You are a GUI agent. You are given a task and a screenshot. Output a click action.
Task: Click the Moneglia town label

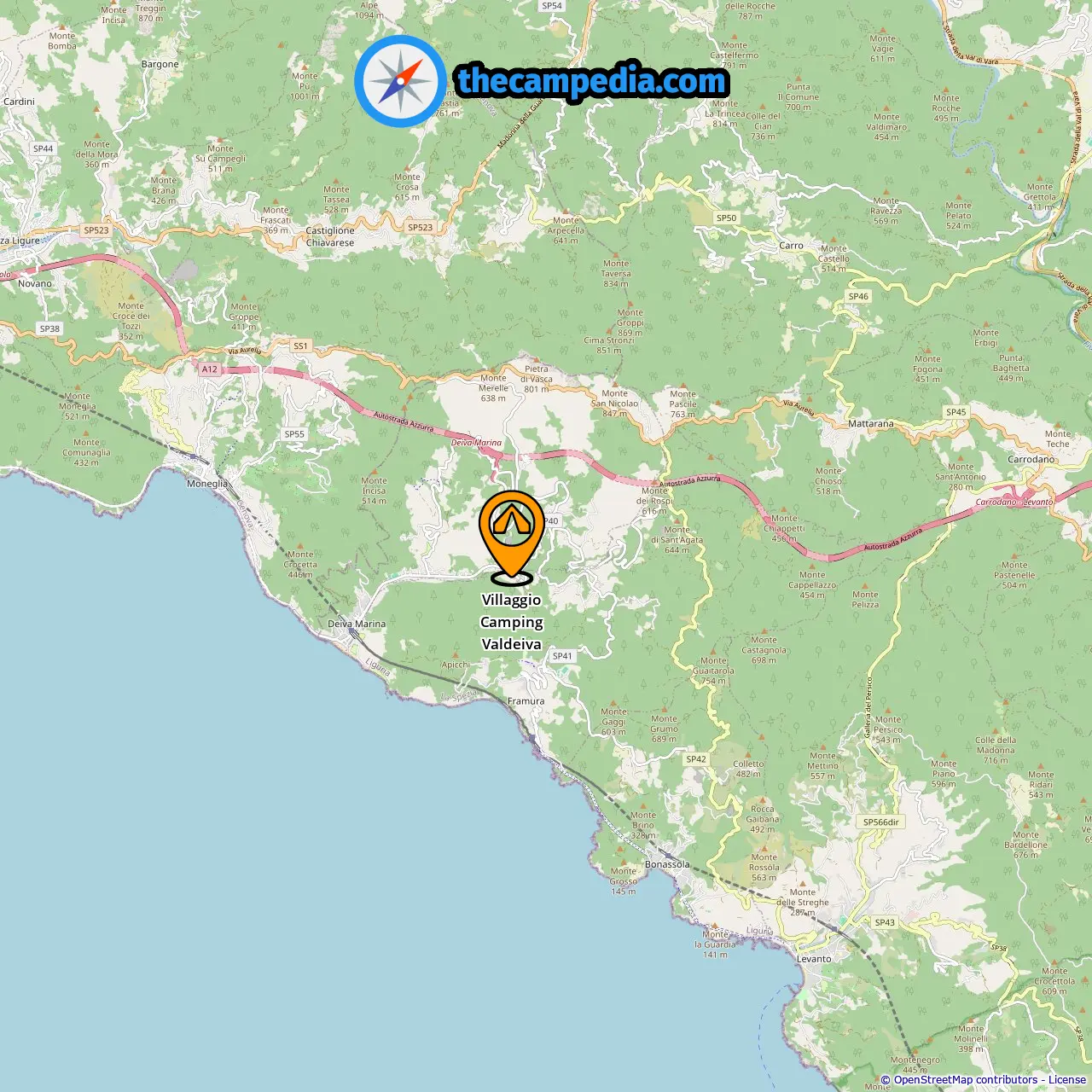pos(207,484)
